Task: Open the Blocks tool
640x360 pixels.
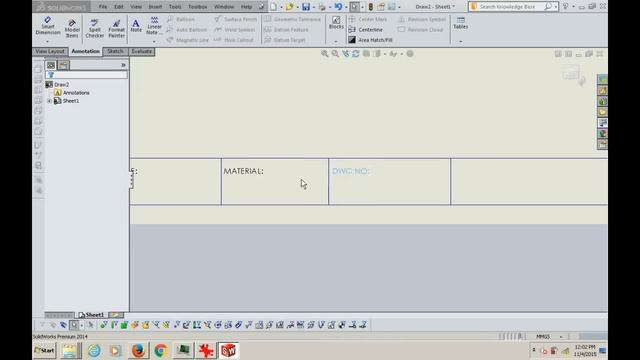Action: tap(336, 23)
